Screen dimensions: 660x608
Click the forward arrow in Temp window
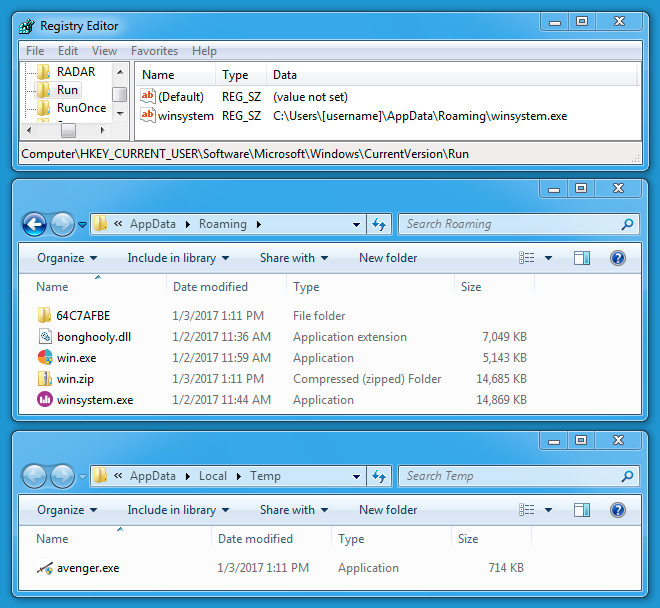point(62,476)
